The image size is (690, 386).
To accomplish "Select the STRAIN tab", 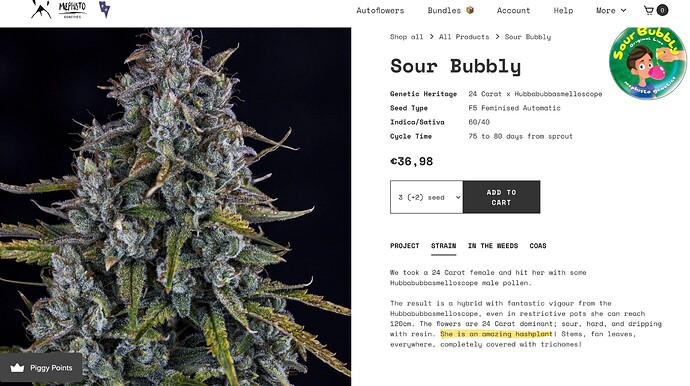I will click(444, 246).
